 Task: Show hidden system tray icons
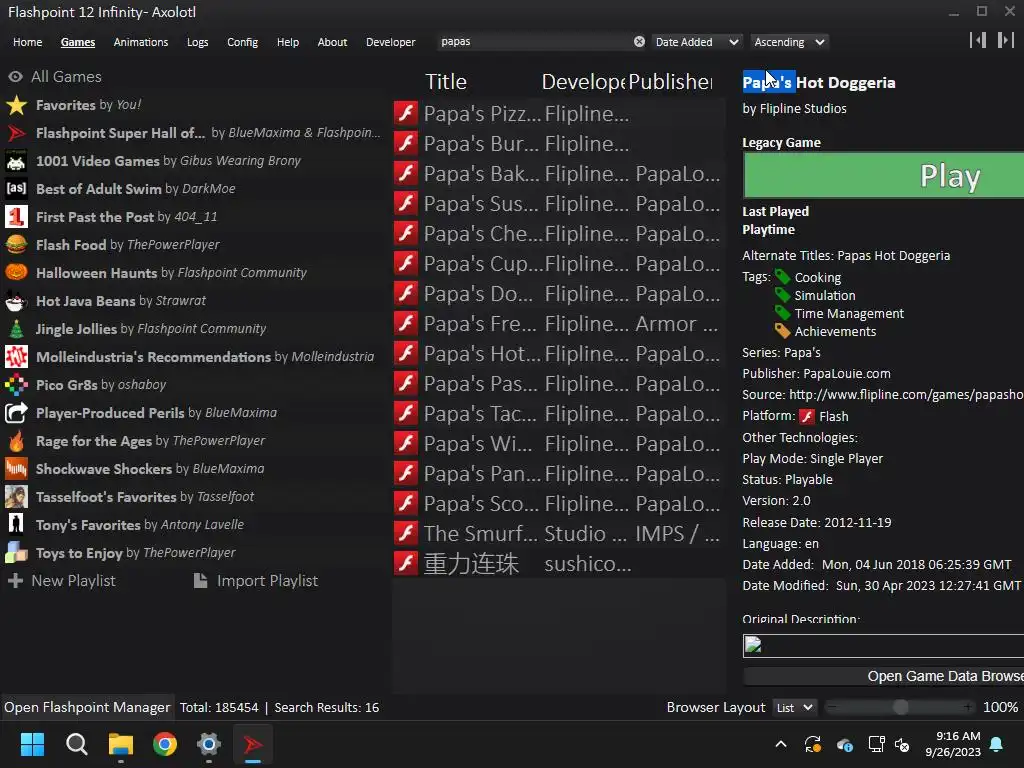point(781,744)
